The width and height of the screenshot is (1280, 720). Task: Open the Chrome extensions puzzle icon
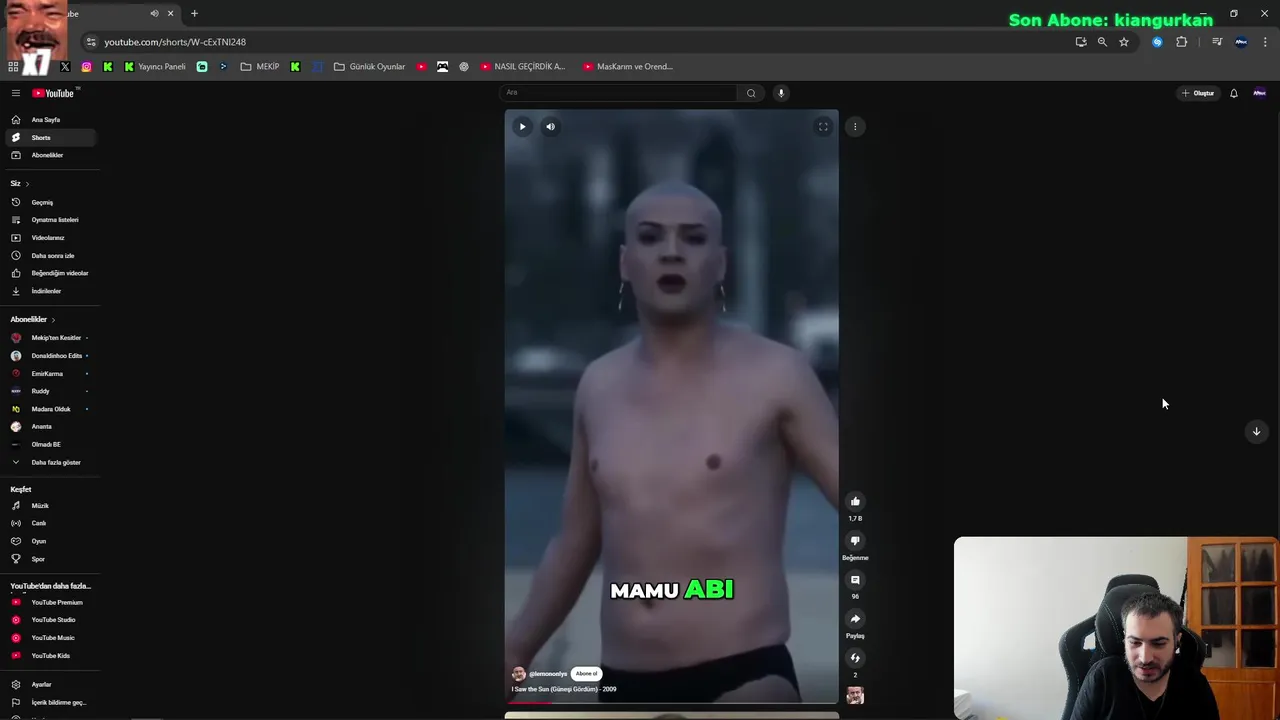point(1182,42)
